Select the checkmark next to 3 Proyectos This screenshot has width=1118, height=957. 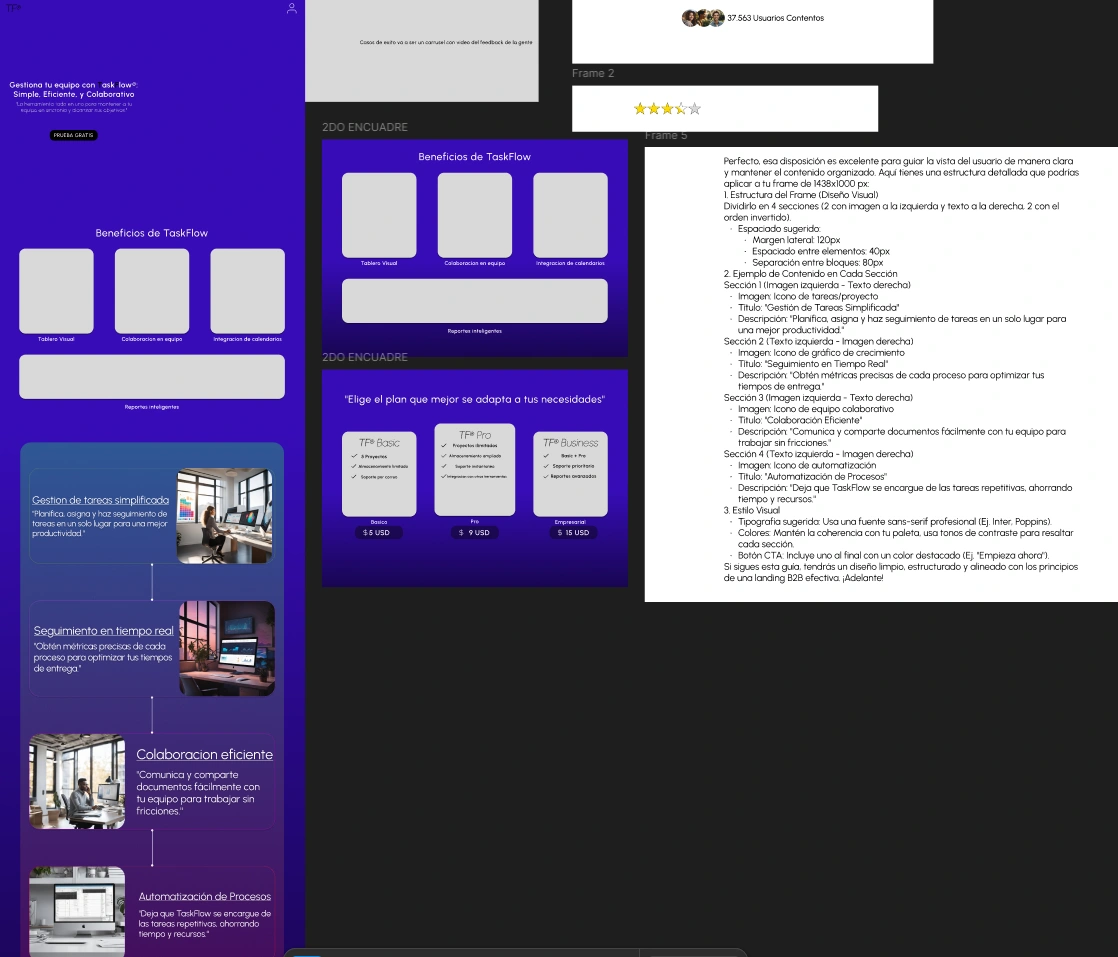click(x=354, y=456)
